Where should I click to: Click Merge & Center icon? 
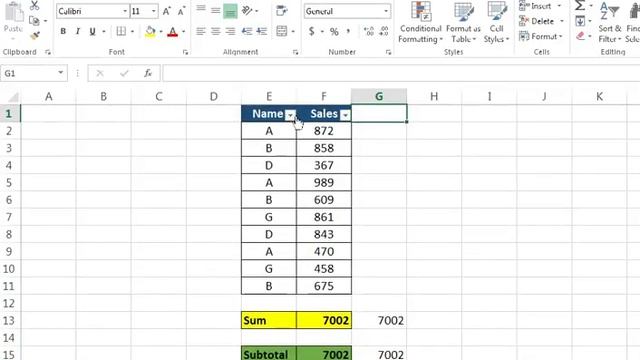[x=282, y=31]
